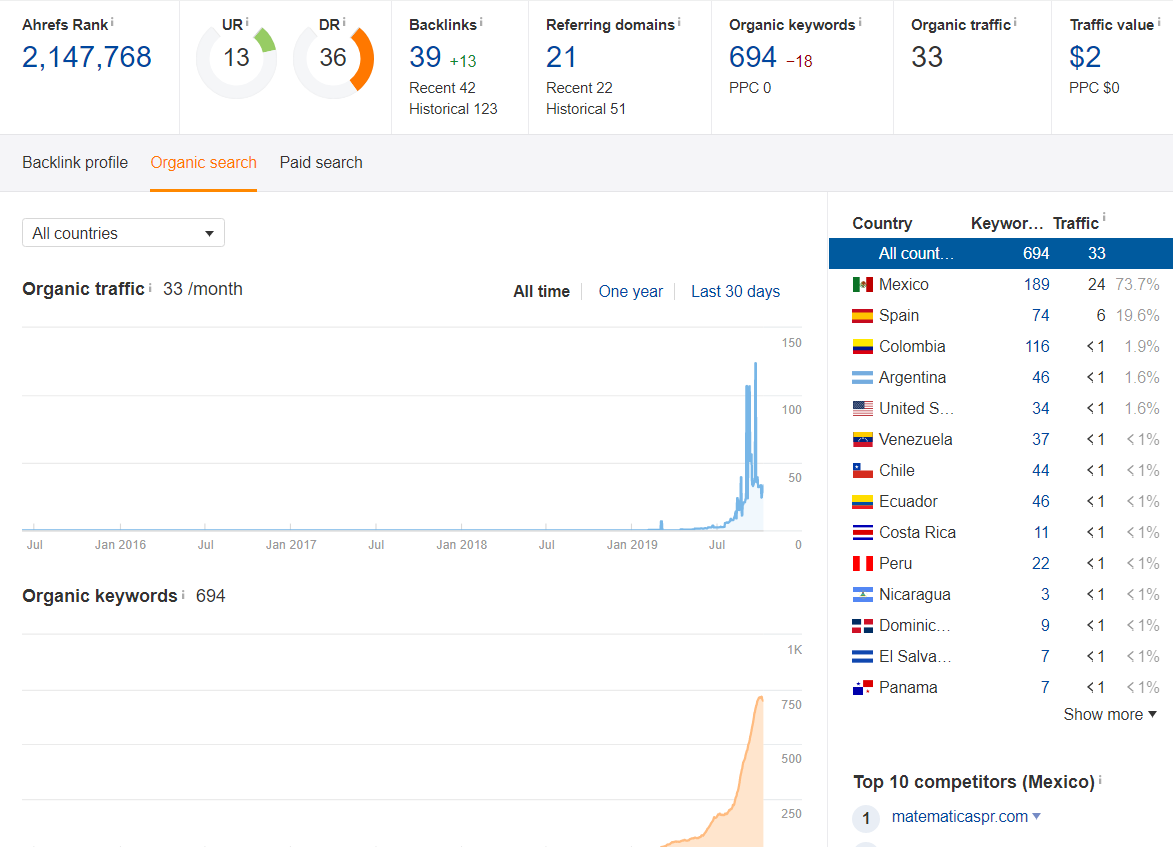The height and width of the screenshot is (847, 1173).
Task: Click the DR 36 gauge
Action: tap(333, 60)
